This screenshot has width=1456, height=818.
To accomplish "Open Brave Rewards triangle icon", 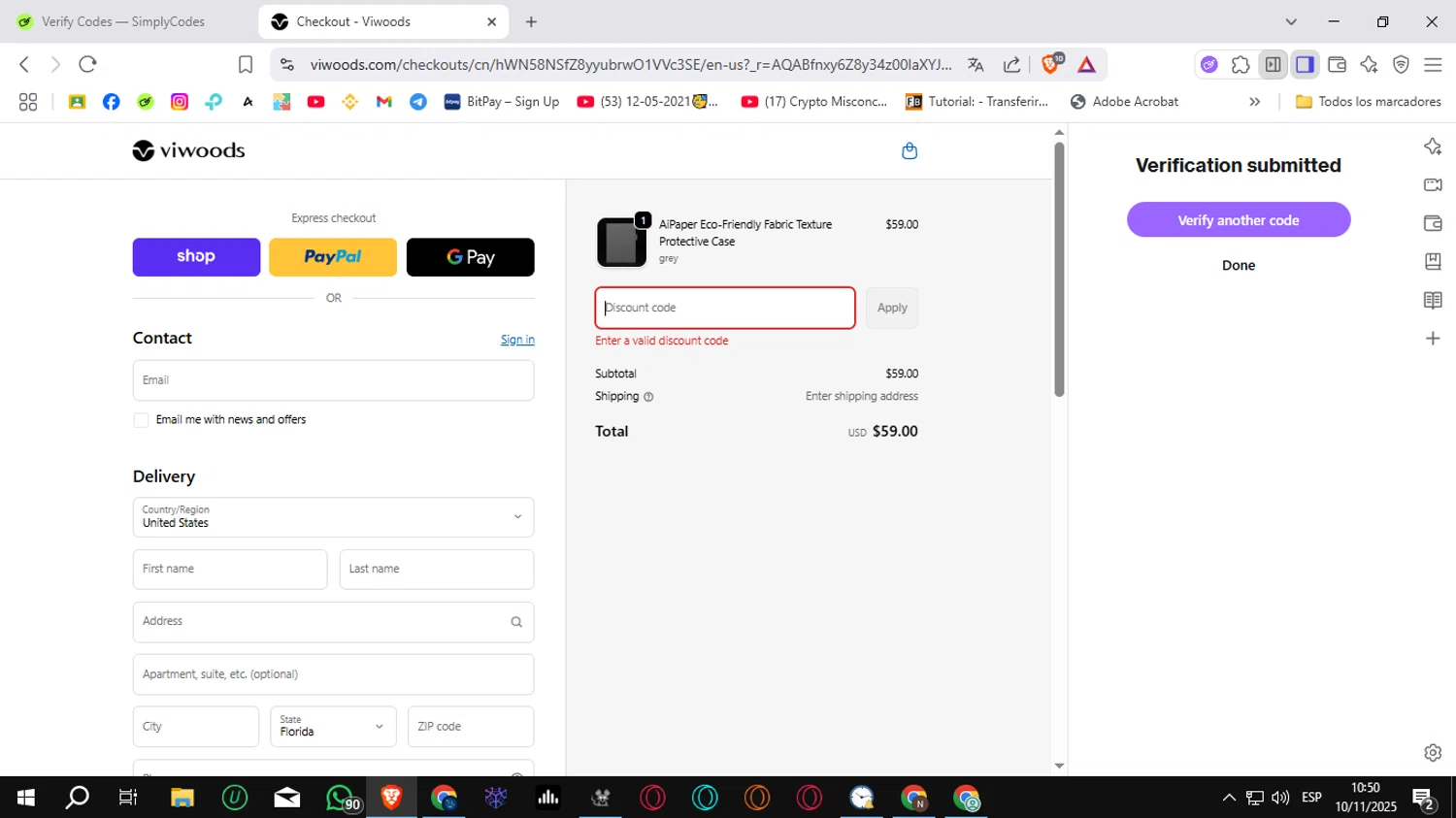I will 1086,65.
